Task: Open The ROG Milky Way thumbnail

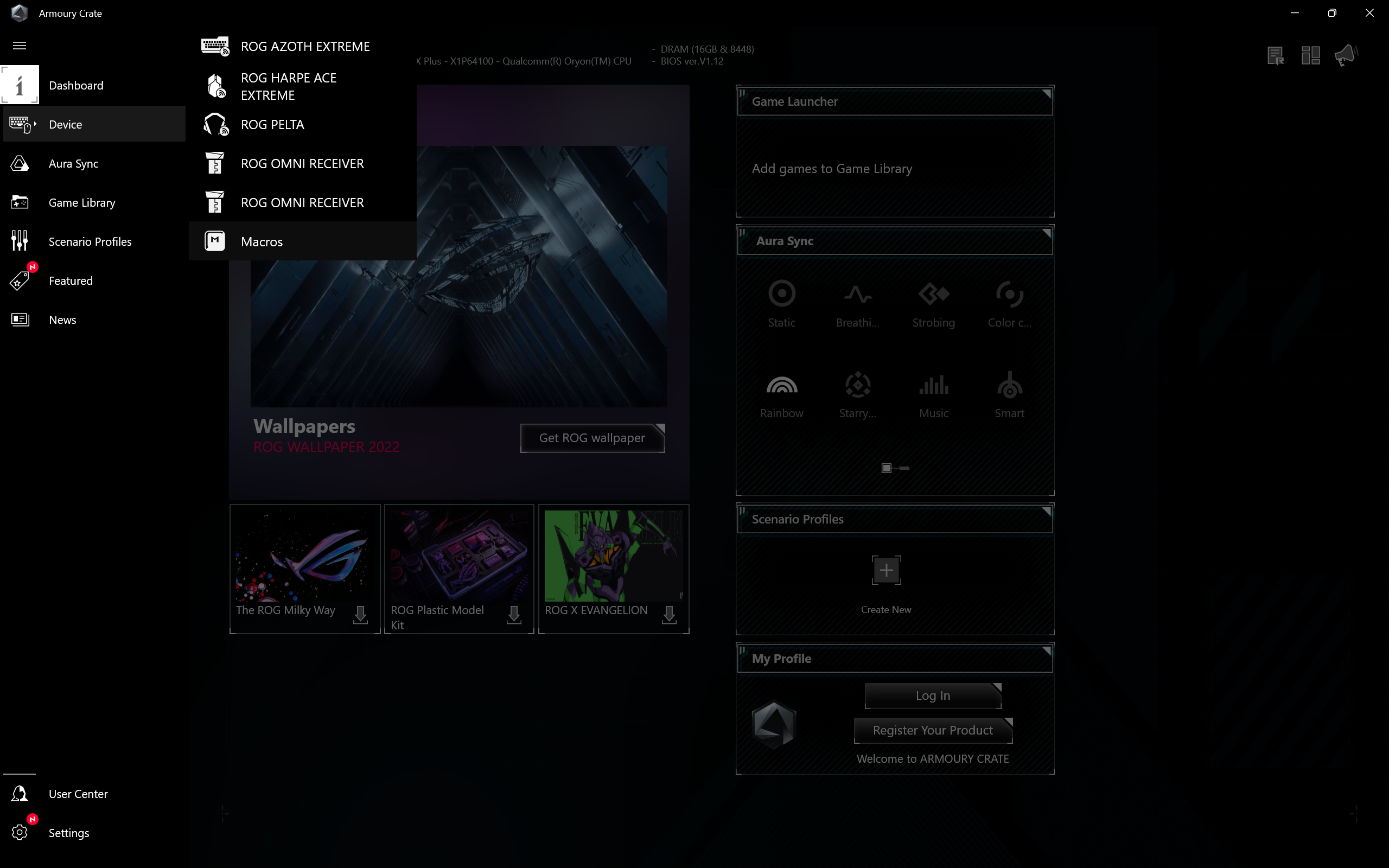Action: coord(304,556)
